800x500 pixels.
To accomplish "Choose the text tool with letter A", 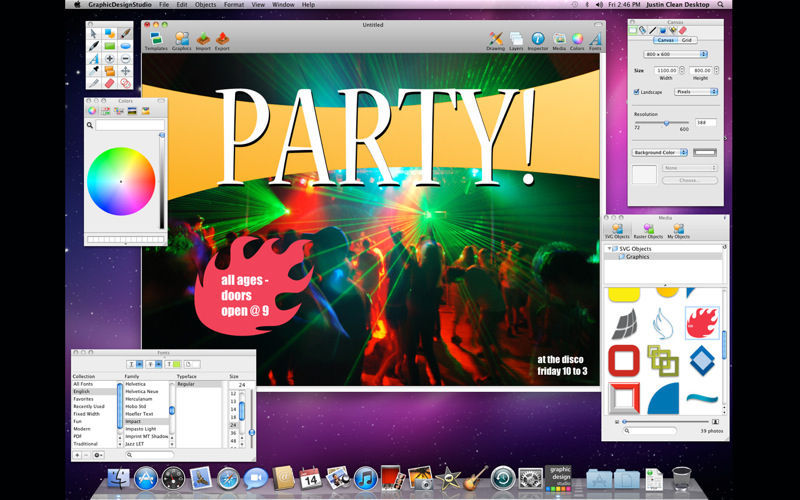I will tap(93, 58).
